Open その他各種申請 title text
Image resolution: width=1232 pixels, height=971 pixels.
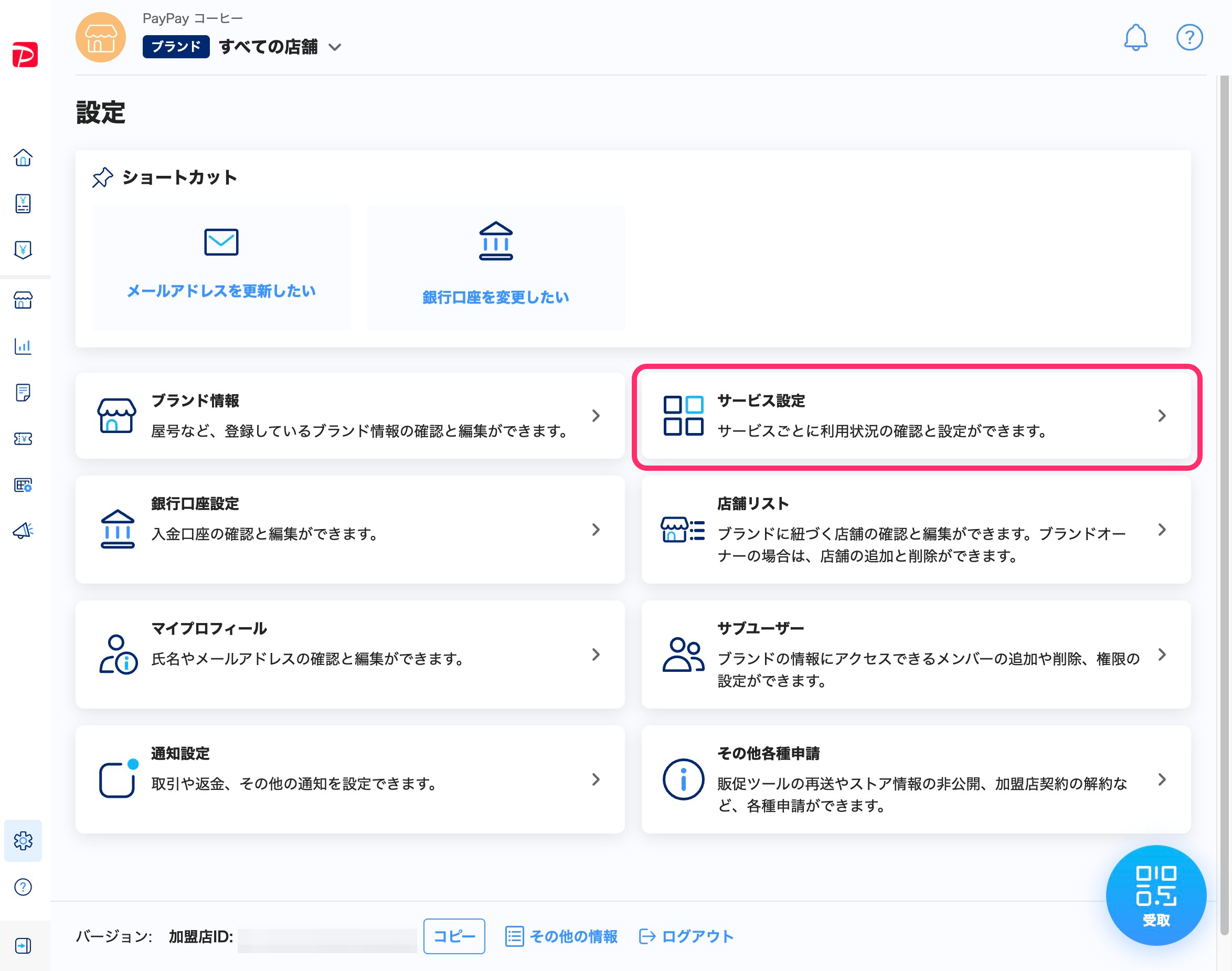[768, 753]
